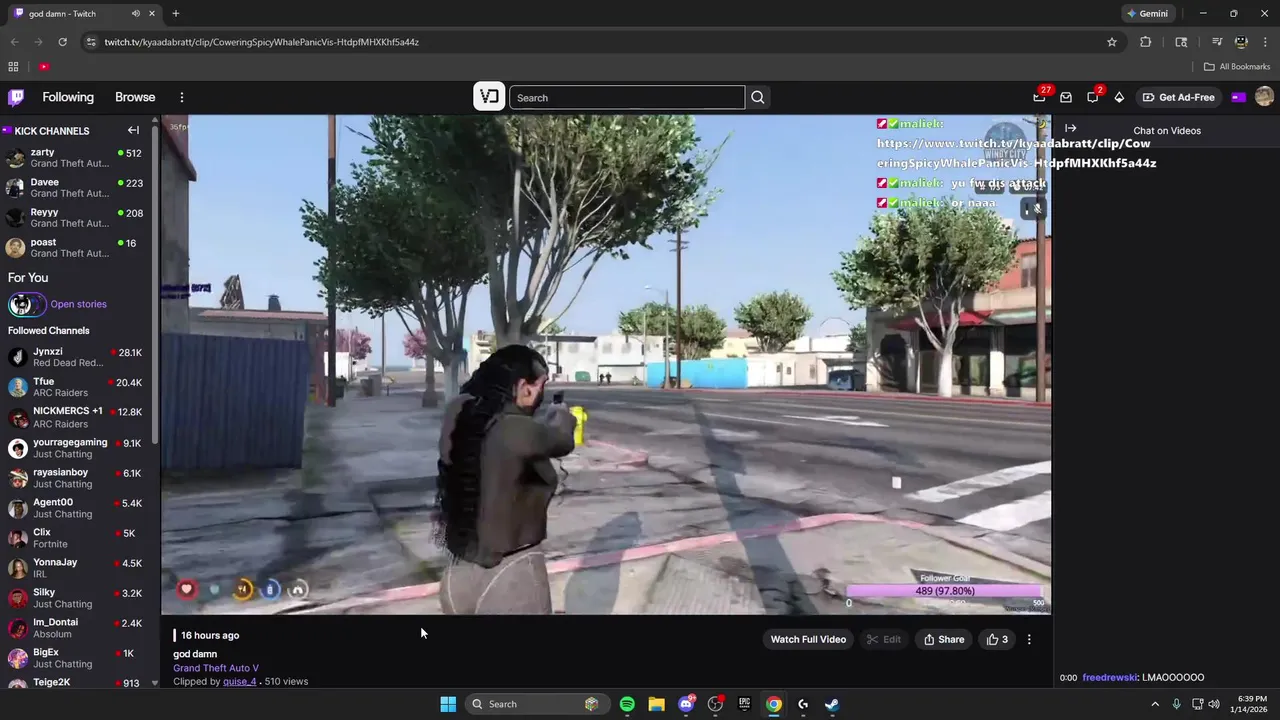Click the browser back arrow

tap(14, 42)
